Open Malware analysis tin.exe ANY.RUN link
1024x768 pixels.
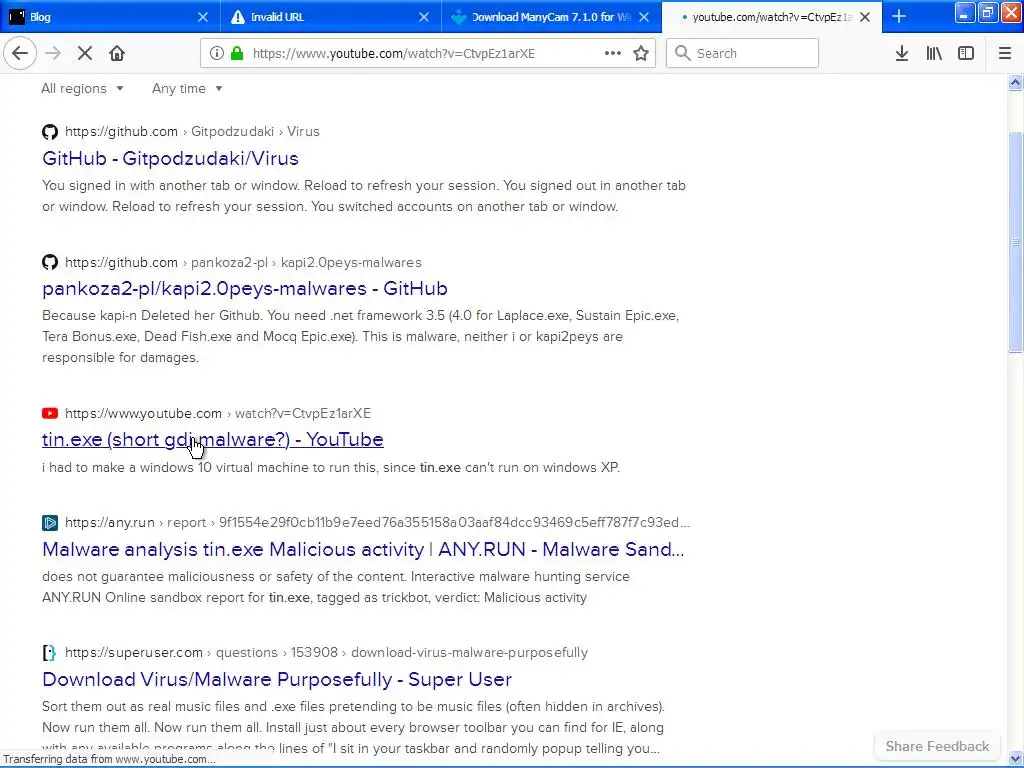pyautogui.click(x=363, y=550)
